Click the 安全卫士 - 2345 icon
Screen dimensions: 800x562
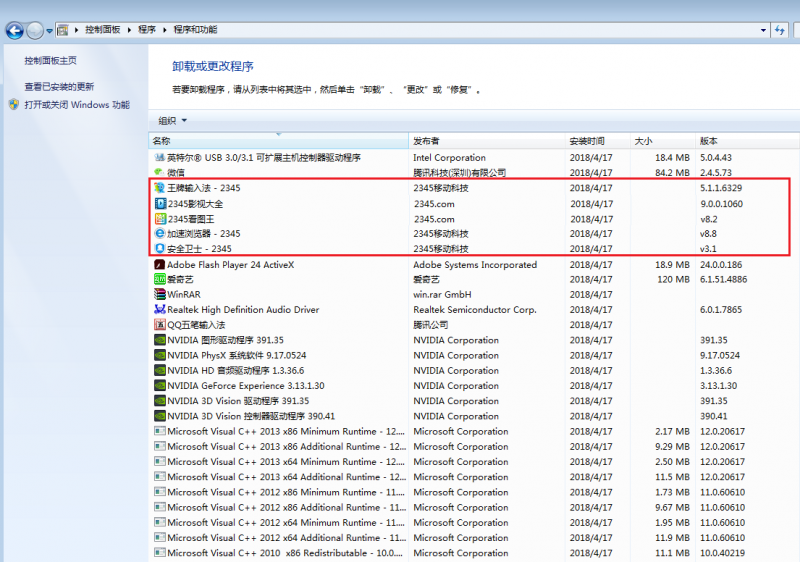(x=160, y=248)
